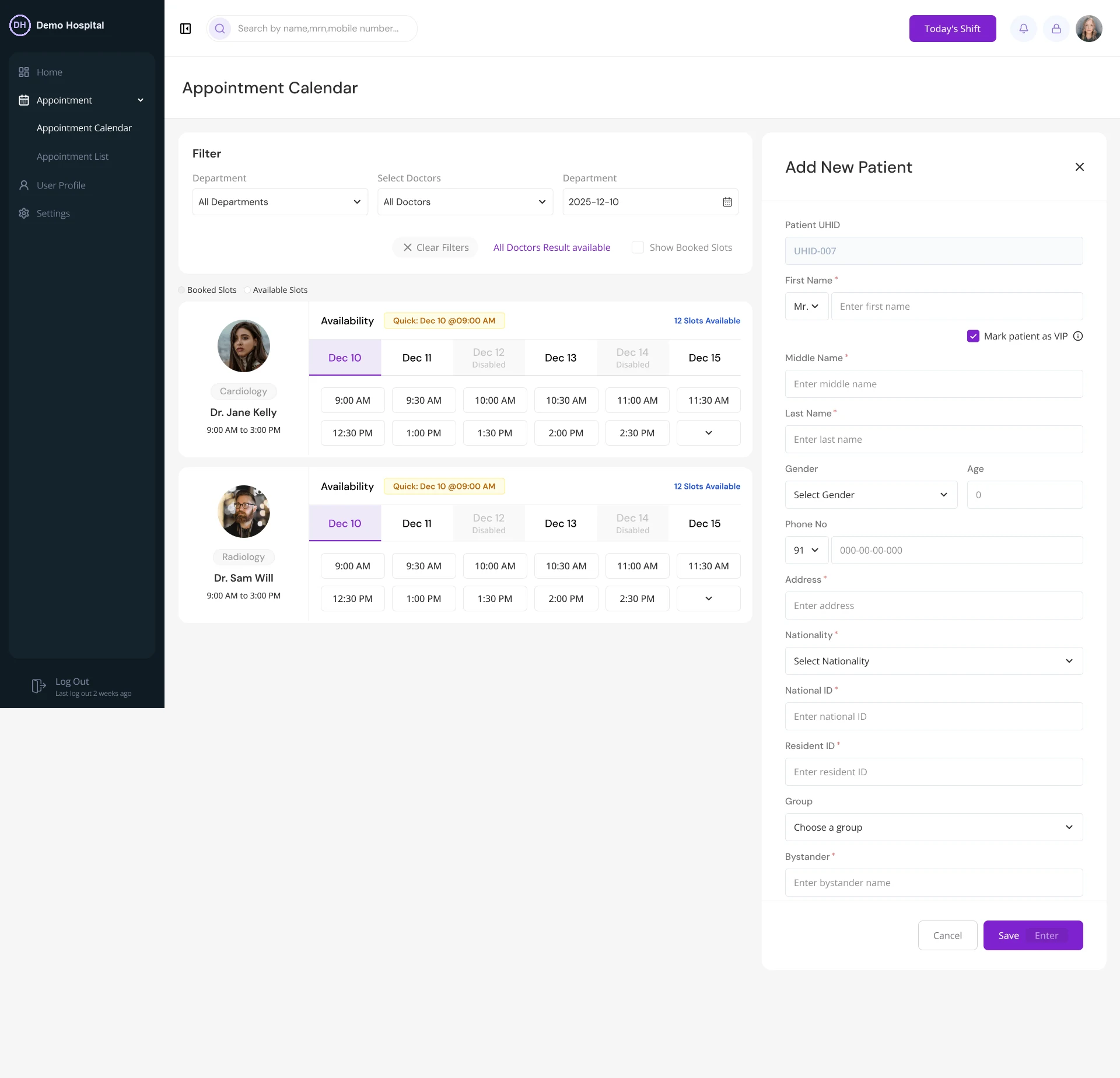Click Dr. Sam Will's photo
This screenshot has height=1078, width=1120.
point(244,512)
